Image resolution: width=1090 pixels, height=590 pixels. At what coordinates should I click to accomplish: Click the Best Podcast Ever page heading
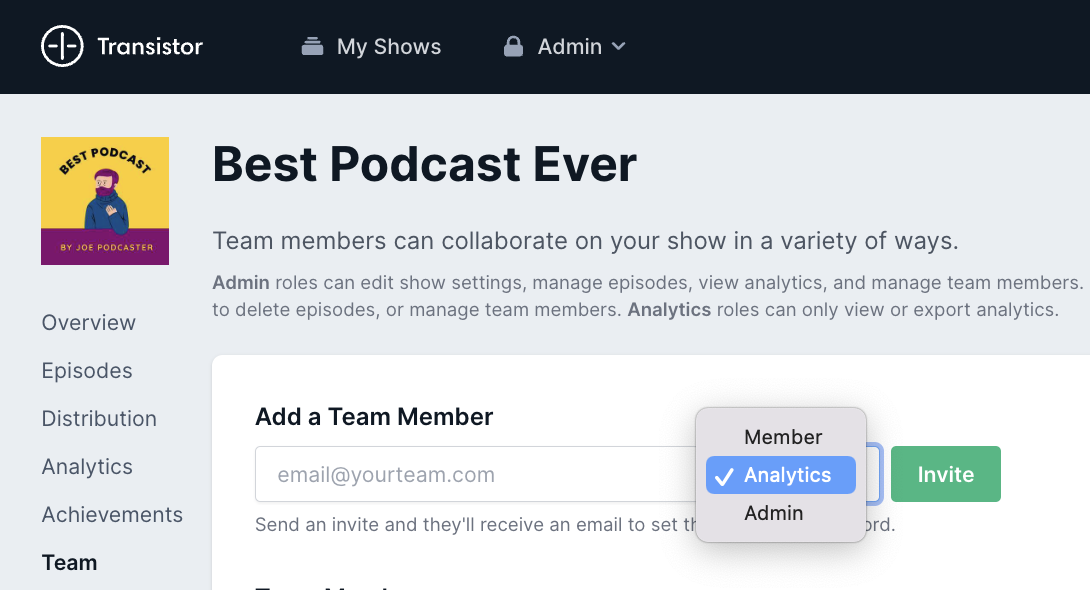(424, 164)
